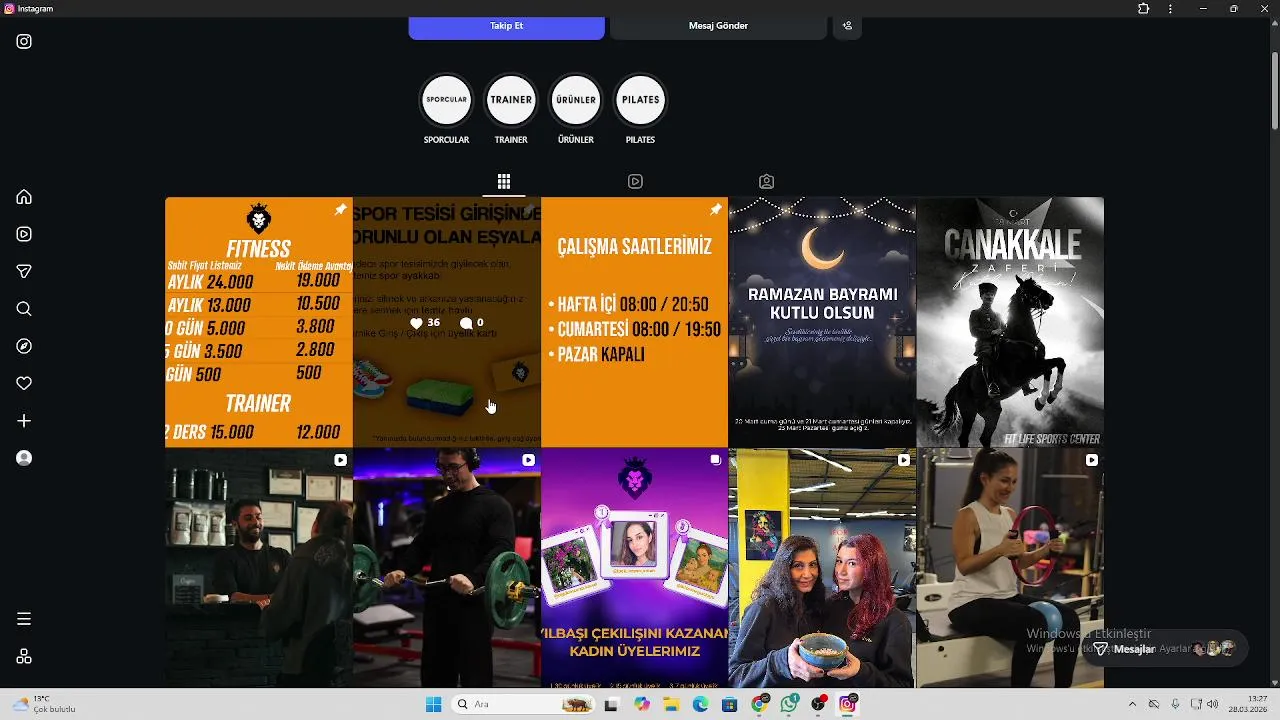Image resolution: width=1280 pixels, height=720 pixels.
Task: Click the taskbar Ara search box
Action: click(x=521, y=704)
